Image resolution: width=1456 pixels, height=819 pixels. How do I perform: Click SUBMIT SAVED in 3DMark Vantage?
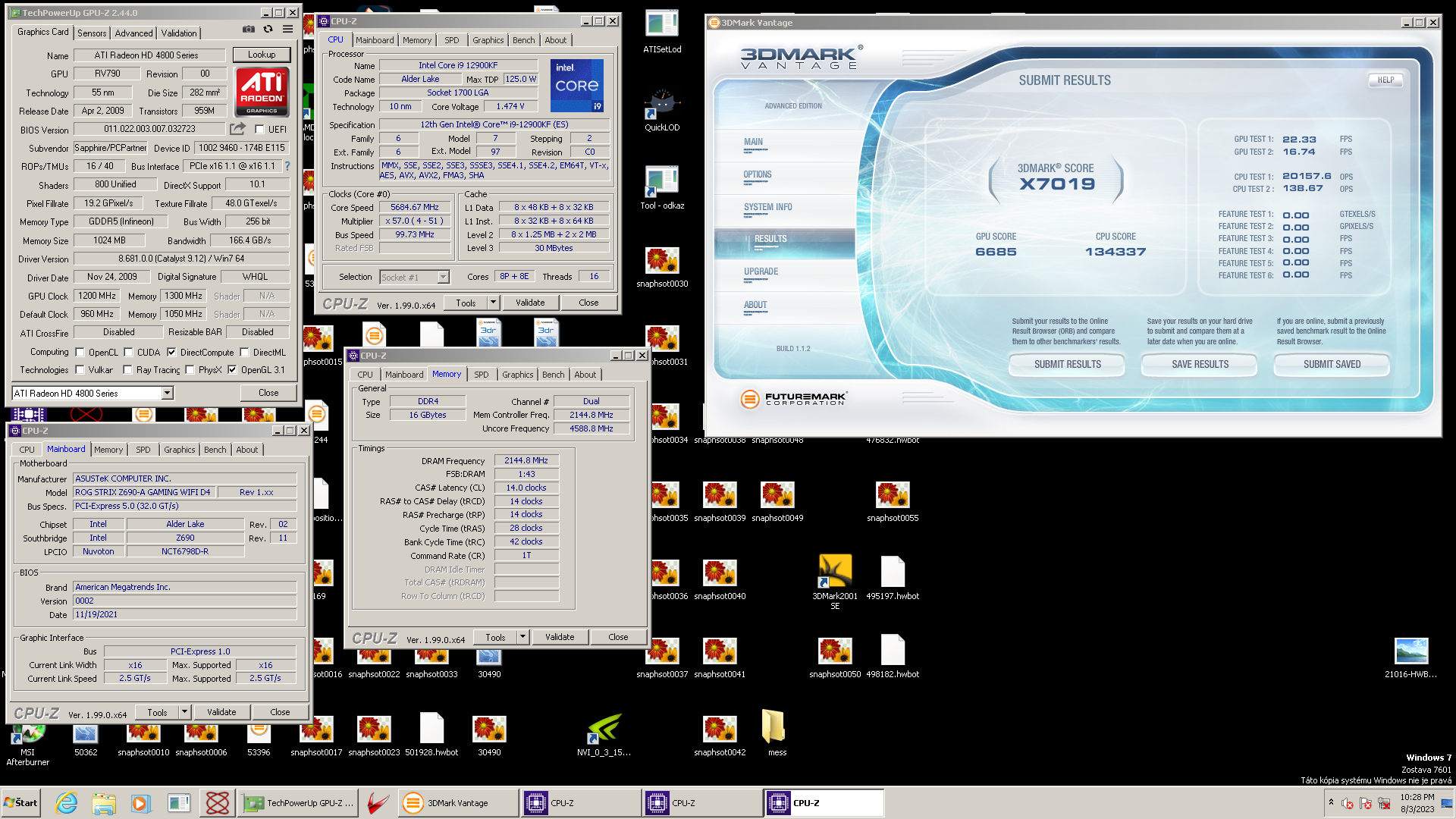tap(1332, 365)
